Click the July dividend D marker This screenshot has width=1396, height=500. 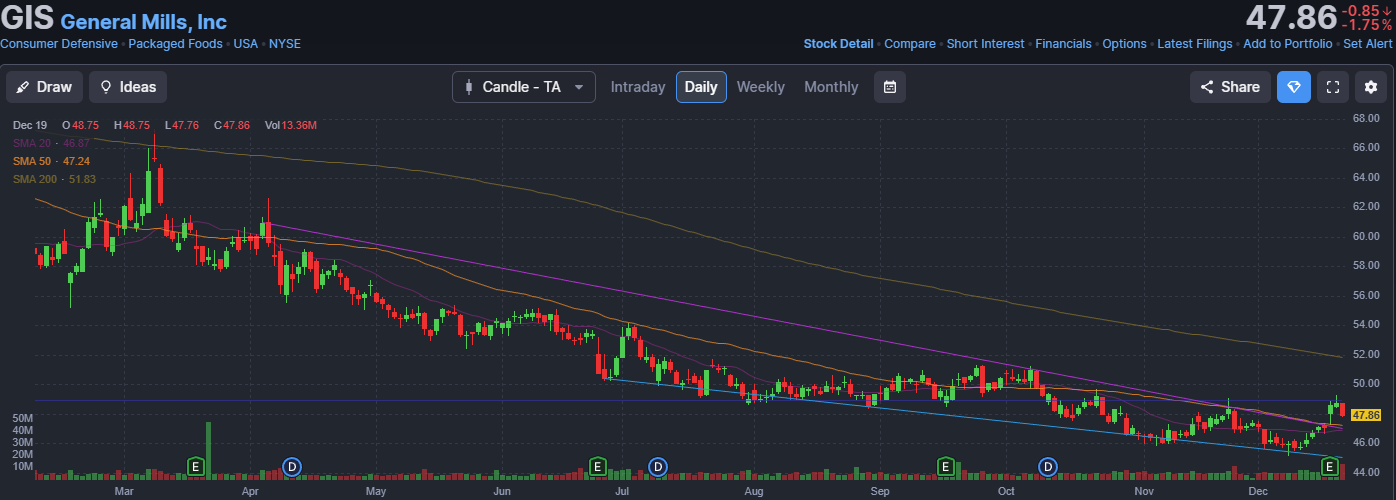coord(658,466)
